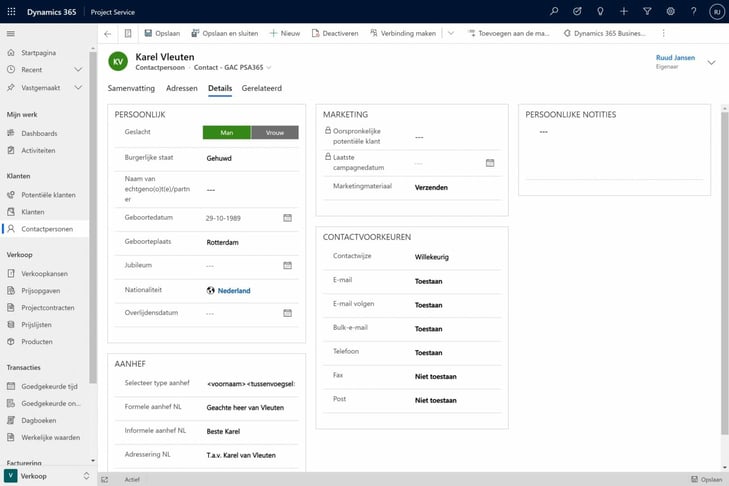Viewport: 729px width, 486px height.
Task: Click the sidebar vertical scrollbar
Action: click(93, 216)
